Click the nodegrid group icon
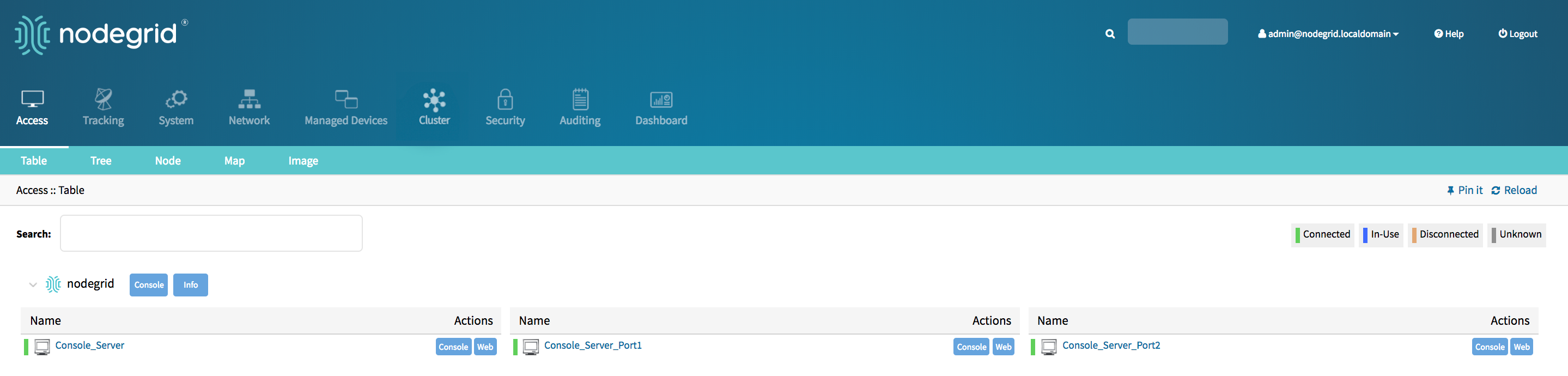The image size is (1568, 376). pyautogui.click(x=53, y=284)
